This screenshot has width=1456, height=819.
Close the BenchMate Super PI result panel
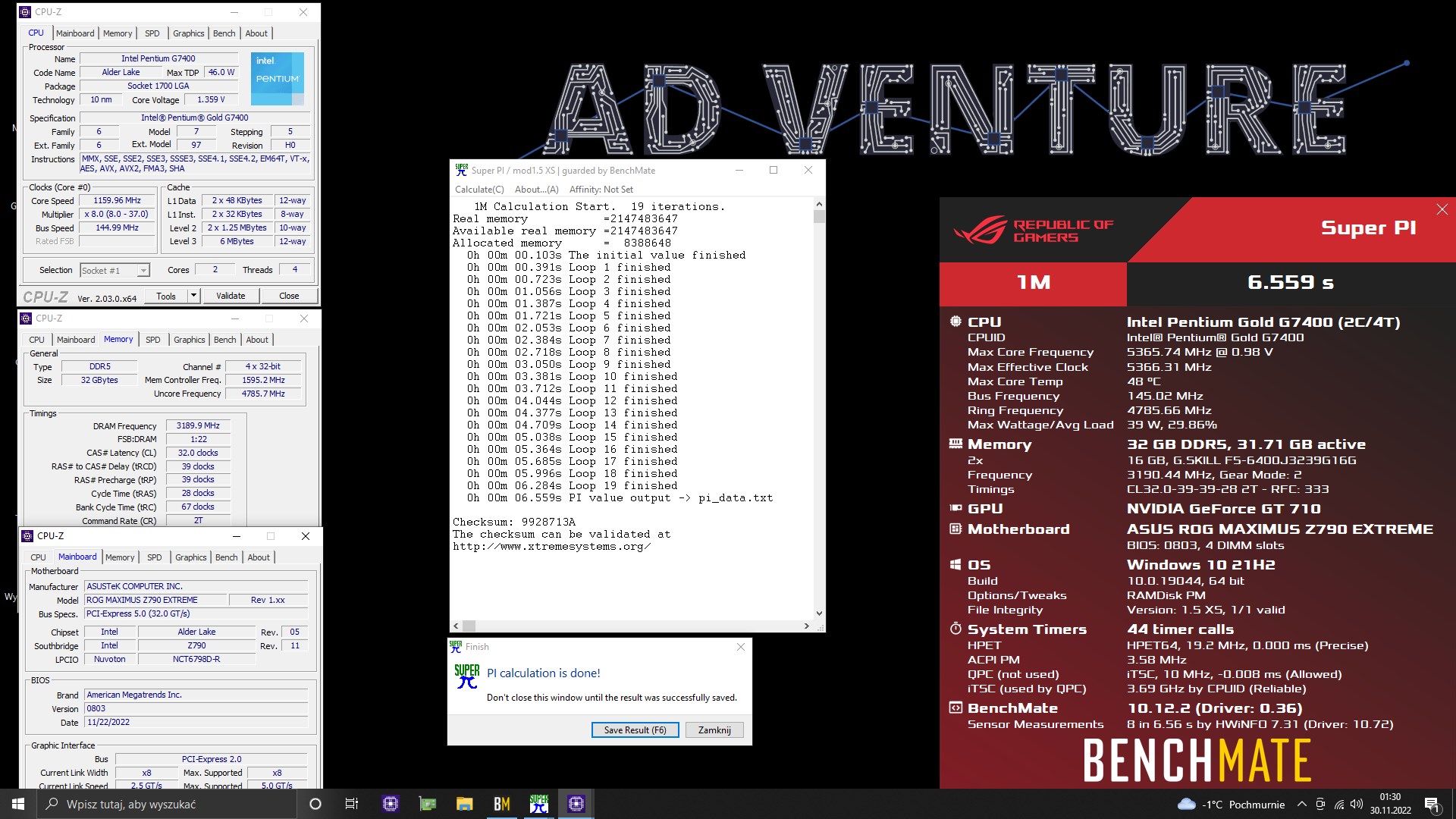point(1442,209)
